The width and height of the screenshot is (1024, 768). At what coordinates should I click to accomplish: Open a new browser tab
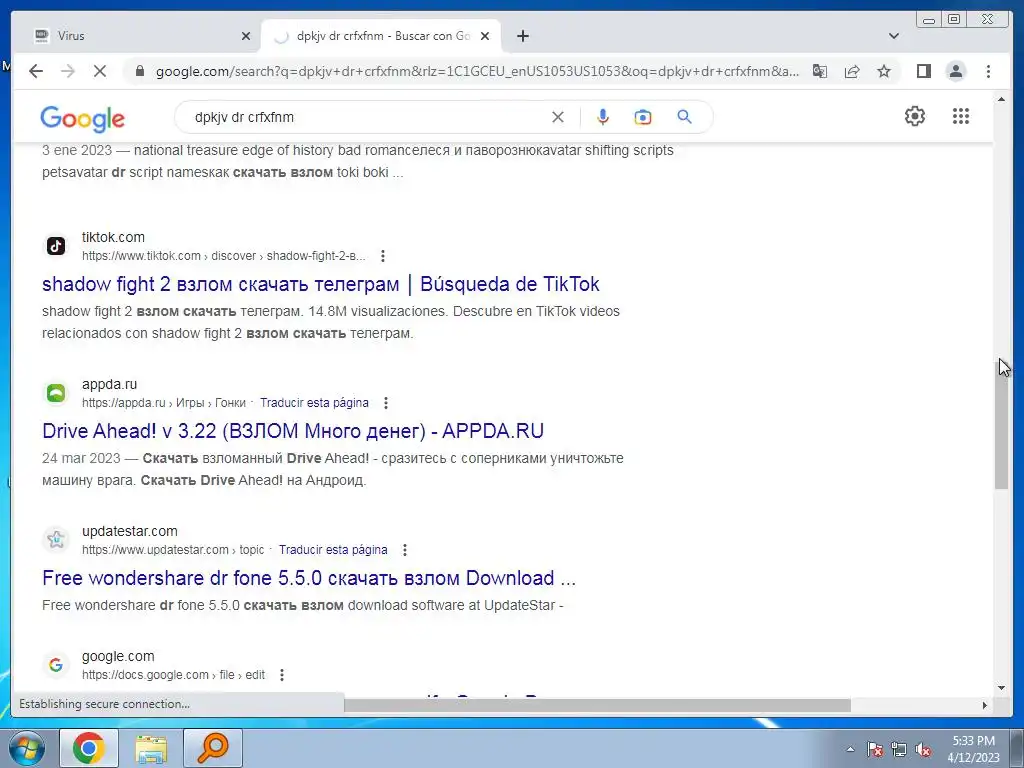(522, 36)
